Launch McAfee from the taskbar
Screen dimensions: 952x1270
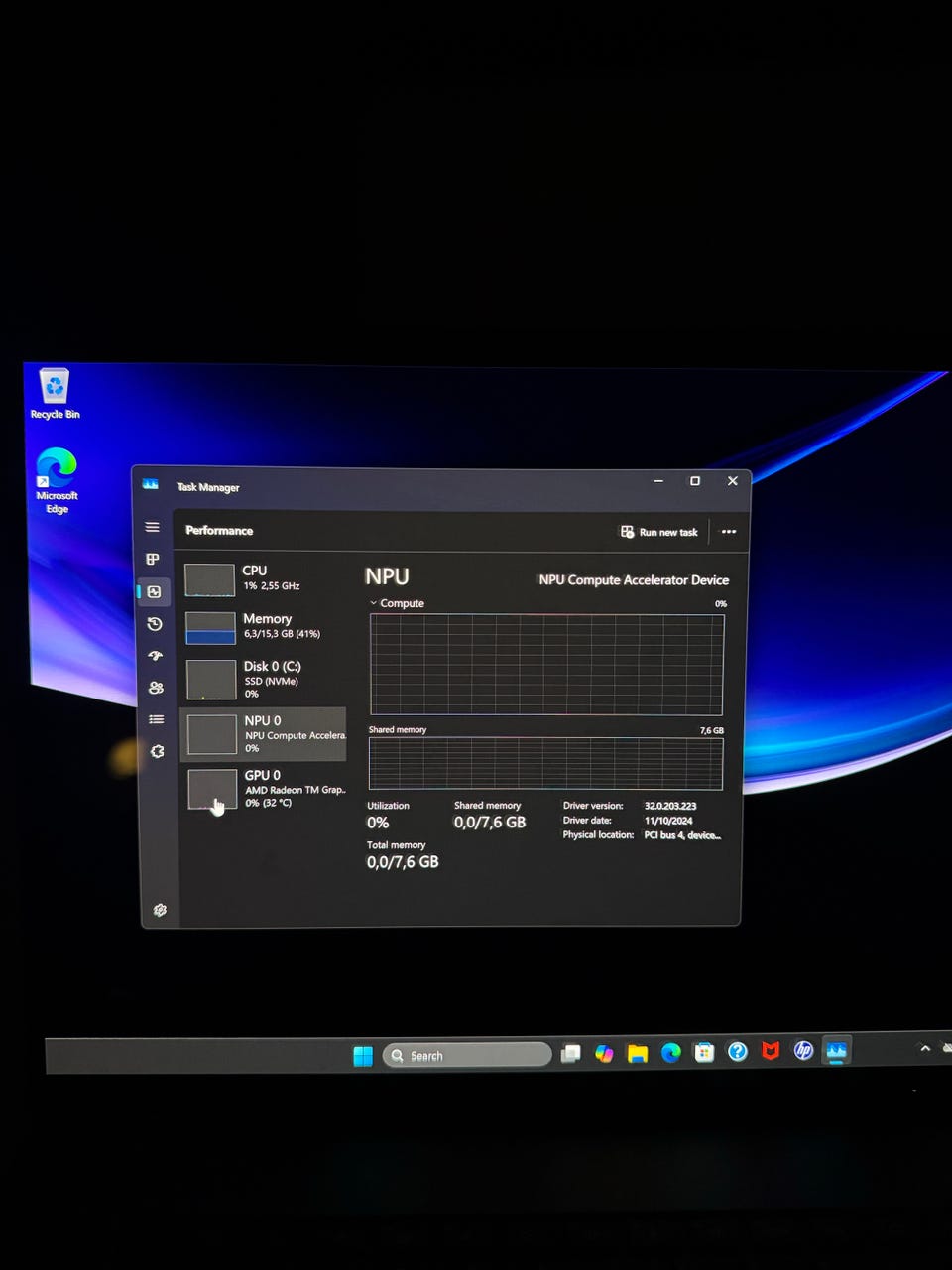click(771, 1050)
